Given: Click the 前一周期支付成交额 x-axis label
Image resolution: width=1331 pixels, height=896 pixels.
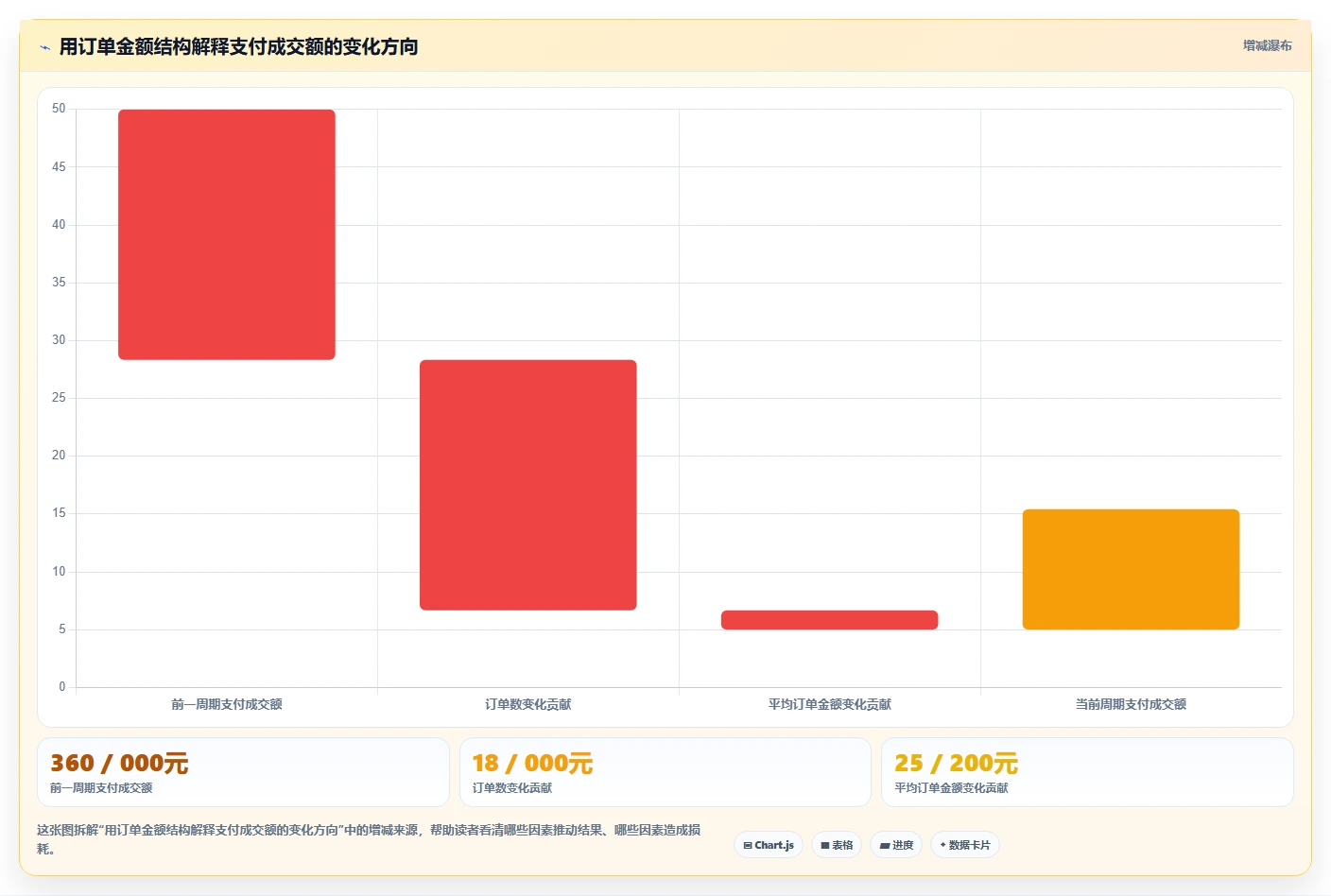Looking at the screenshot, I should (x=227, y=704).
